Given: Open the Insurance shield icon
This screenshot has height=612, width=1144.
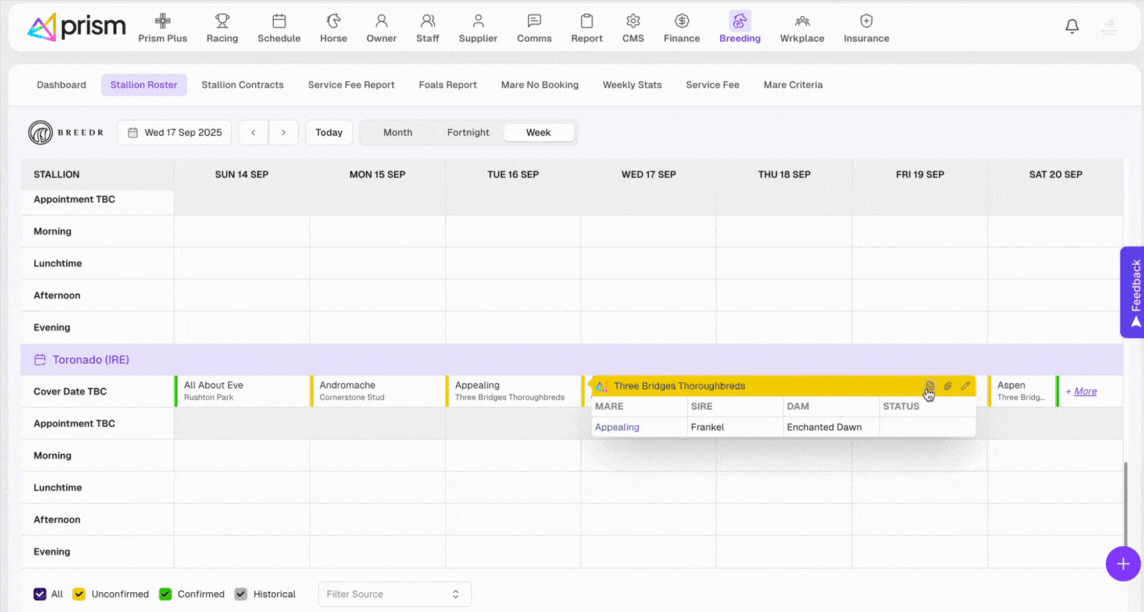Looking at the screenshot, I should pyautogui.click(x=866, y=21).
